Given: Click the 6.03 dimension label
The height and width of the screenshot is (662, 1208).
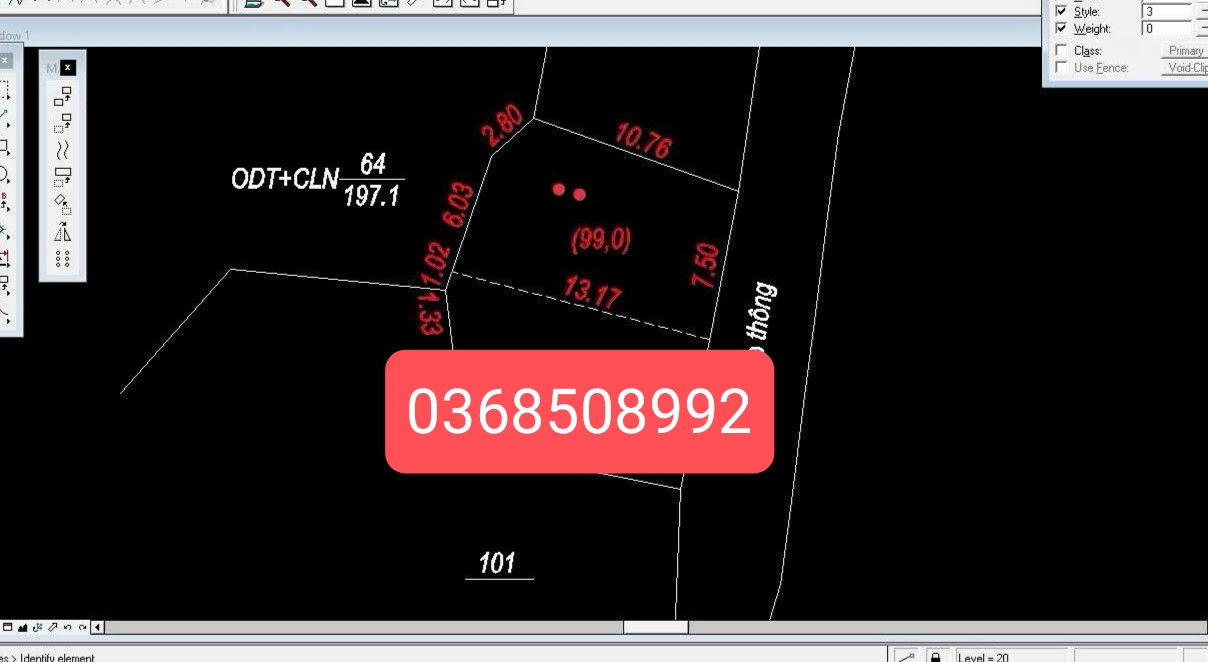Looking at the screenshot, I should click(457, 205).
